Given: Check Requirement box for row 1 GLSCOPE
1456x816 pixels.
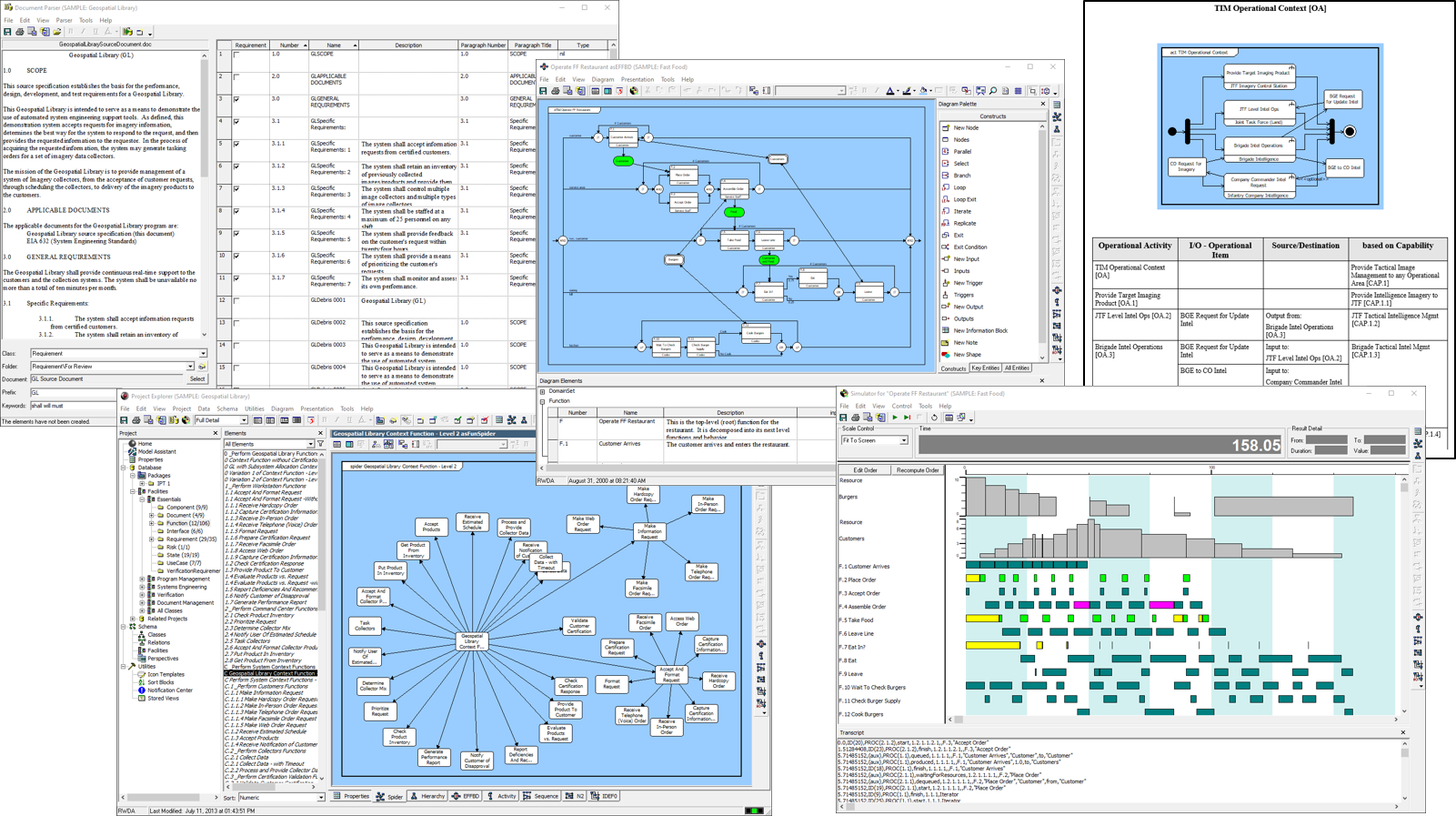Looking at the screenshot, I should [236, 55].
